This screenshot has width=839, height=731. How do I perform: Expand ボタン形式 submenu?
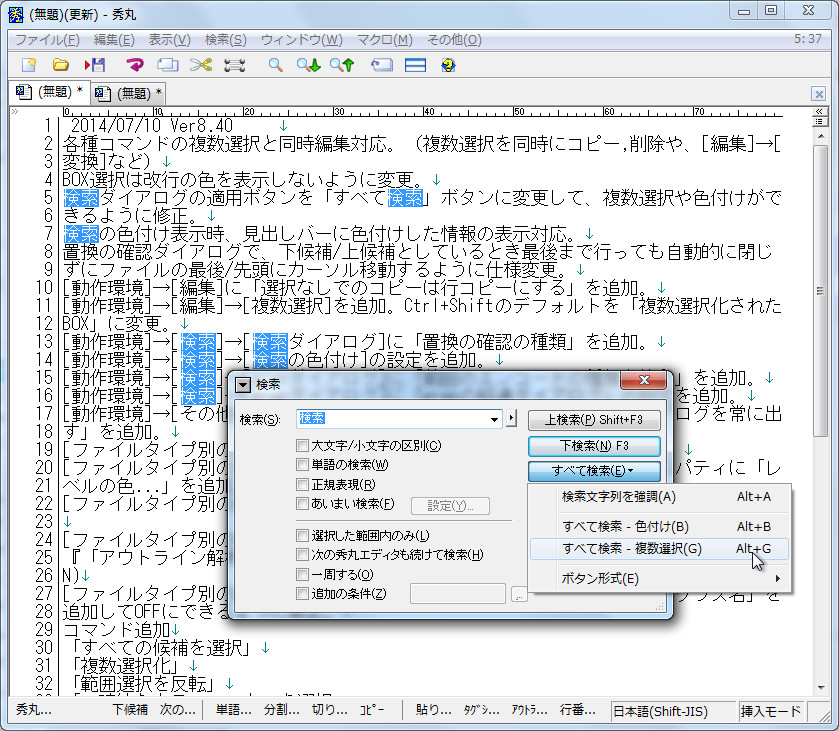point(659,578)
